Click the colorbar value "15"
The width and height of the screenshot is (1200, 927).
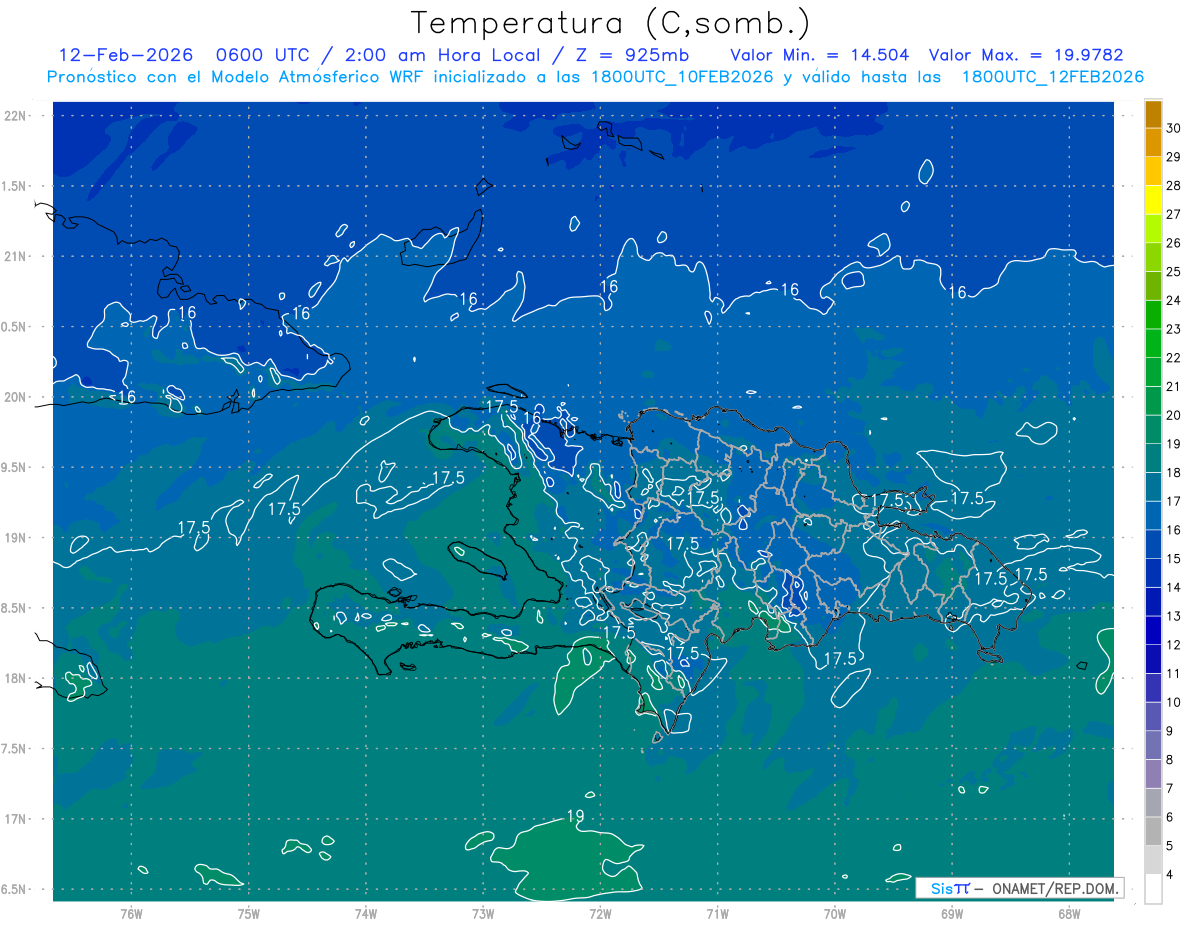[1174, 559]
